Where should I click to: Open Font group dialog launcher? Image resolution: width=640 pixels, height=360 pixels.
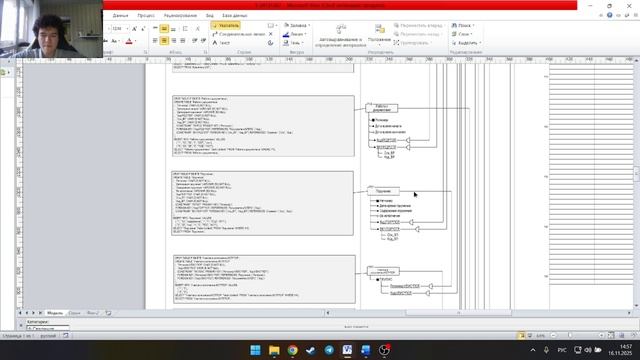pyautogui.click(x=146, y=52)
